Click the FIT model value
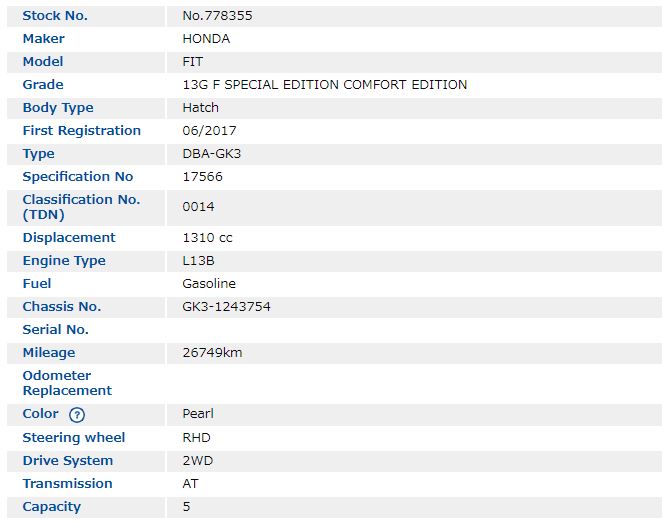This screenshot has height=528, width=668. click(193, 62)
